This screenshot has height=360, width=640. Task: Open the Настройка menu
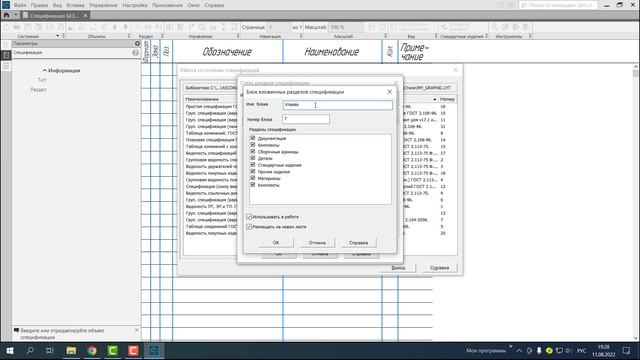click(135, 5)
